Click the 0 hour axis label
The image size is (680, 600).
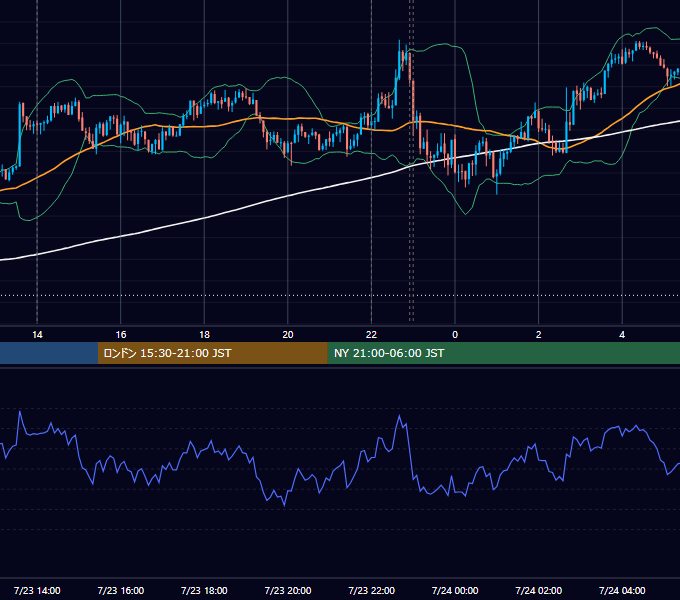(x=455, y=334)
